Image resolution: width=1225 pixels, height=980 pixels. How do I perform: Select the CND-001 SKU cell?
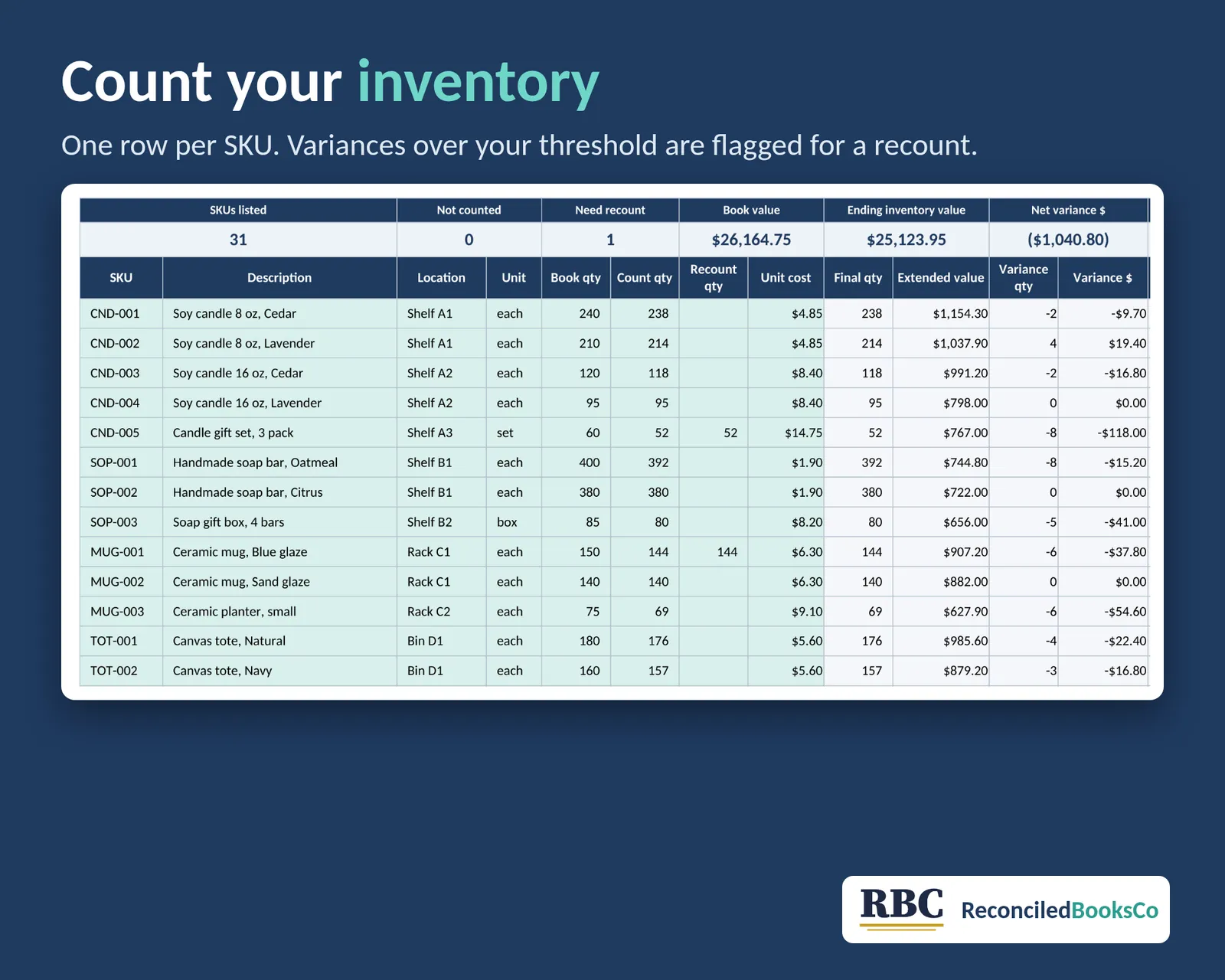121,314
